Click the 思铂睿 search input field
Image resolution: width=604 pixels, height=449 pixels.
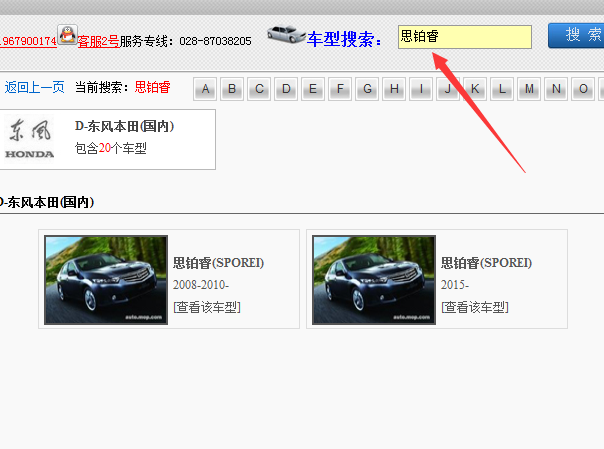coord(465,37)
